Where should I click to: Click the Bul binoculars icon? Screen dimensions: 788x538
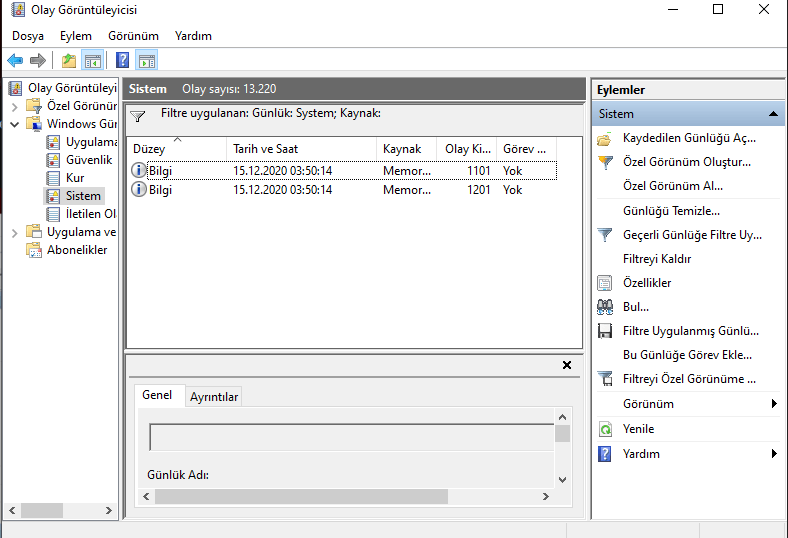[605, 307]
